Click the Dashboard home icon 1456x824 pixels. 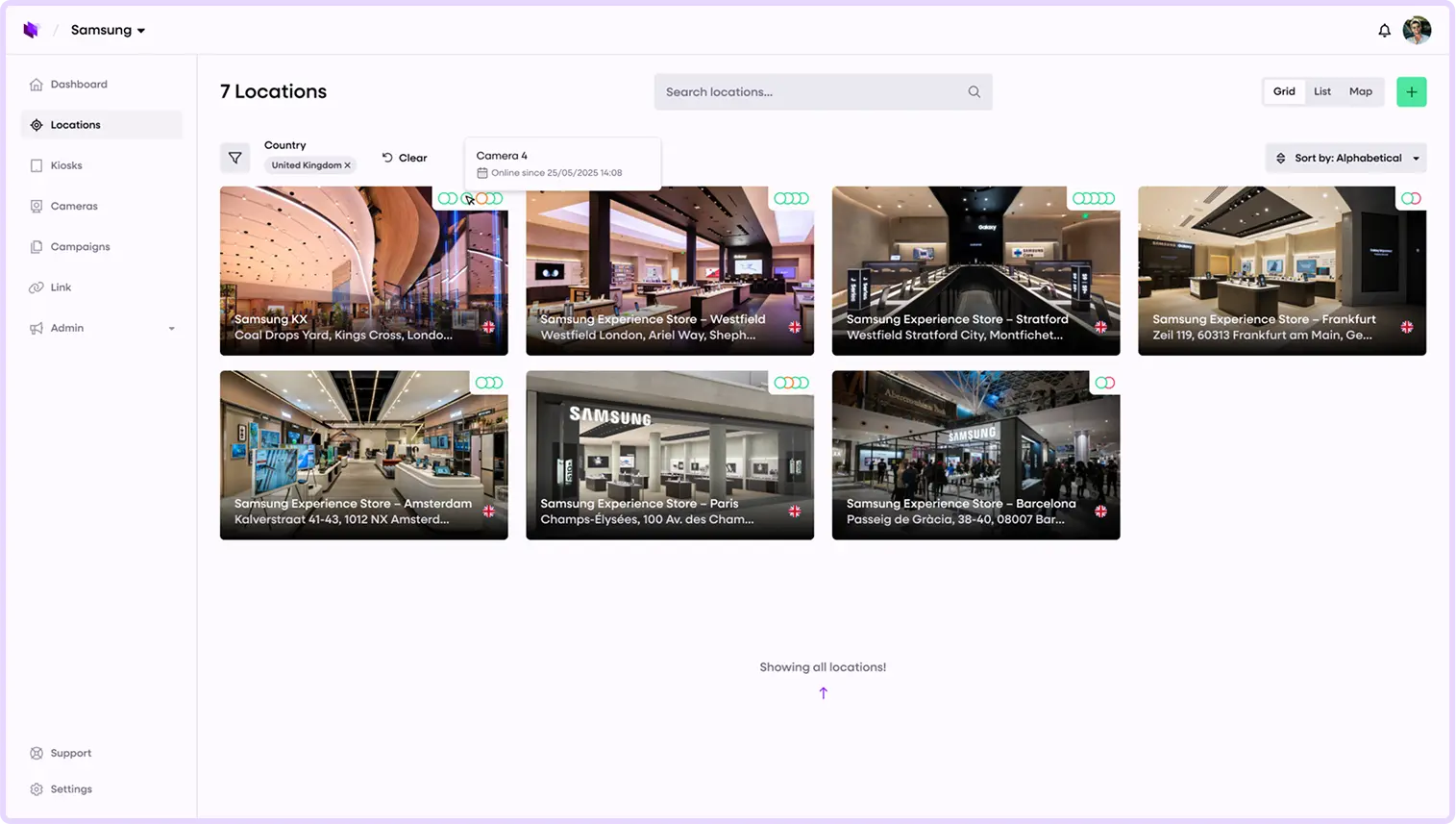(x=37, y=85)
